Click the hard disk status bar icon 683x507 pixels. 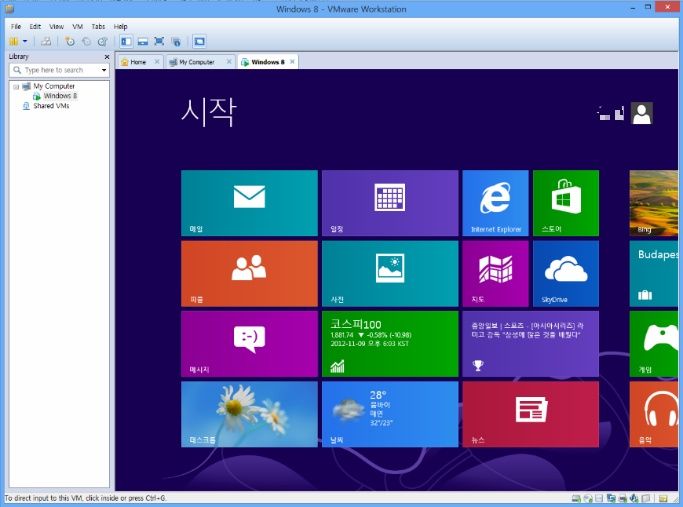click(x=576, y=498)
